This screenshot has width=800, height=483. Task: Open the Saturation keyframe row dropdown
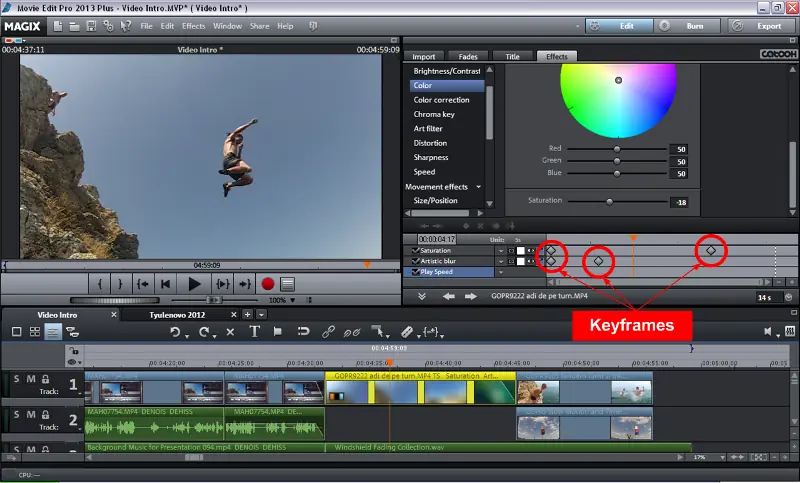point(501,251)
